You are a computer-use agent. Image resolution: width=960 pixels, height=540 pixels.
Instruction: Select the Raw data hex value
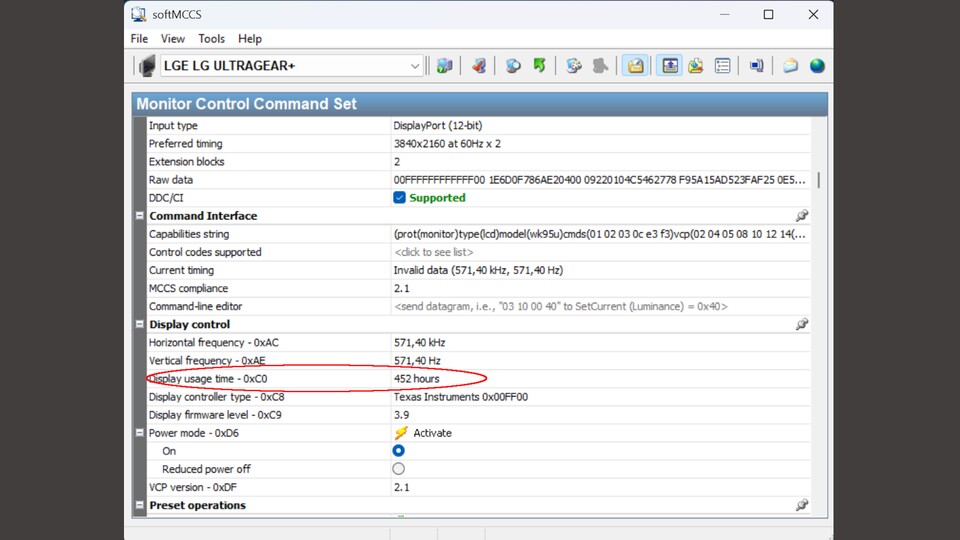599,180
